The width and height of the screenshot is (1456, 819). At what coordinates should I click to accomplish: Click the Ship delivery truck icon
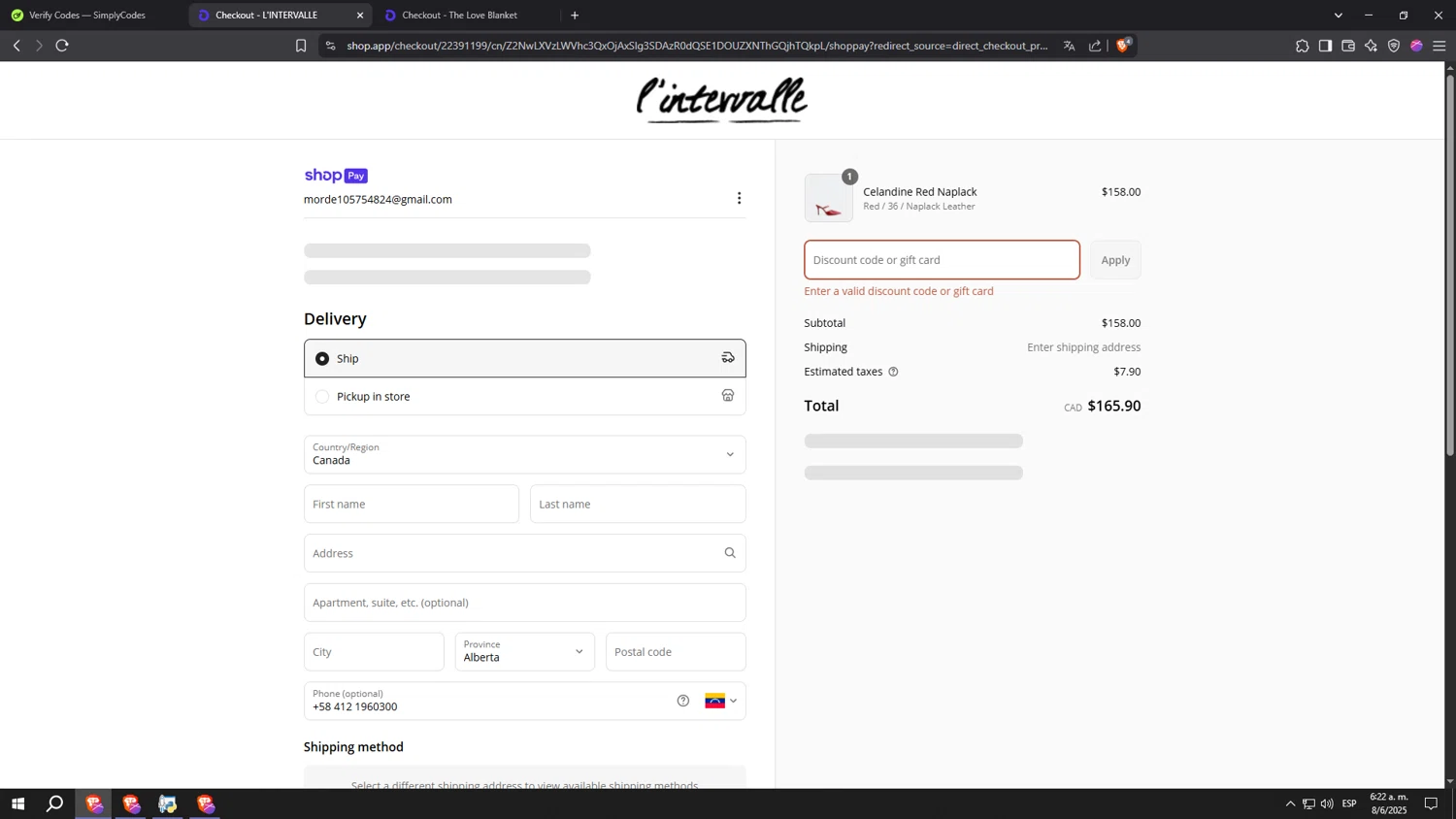(x=728, y=358)
